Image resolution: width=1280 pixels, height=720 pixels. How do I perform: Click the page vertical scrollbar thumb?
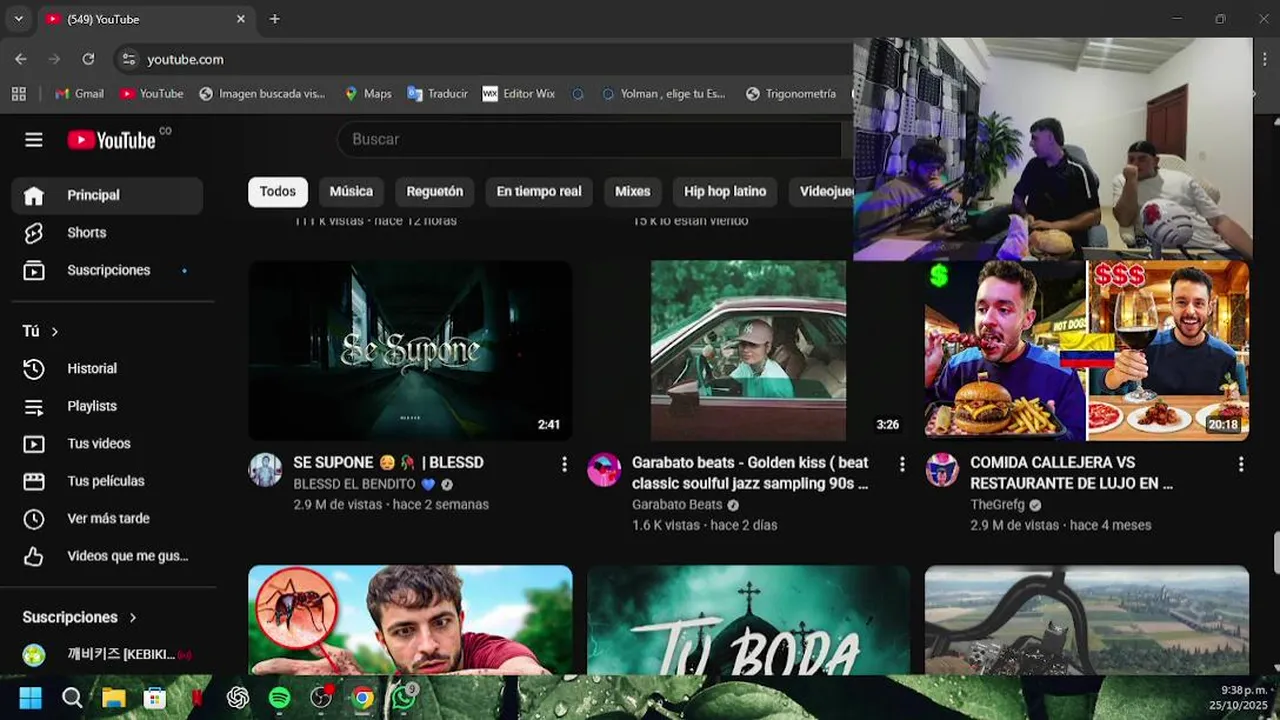point(1275,553)
